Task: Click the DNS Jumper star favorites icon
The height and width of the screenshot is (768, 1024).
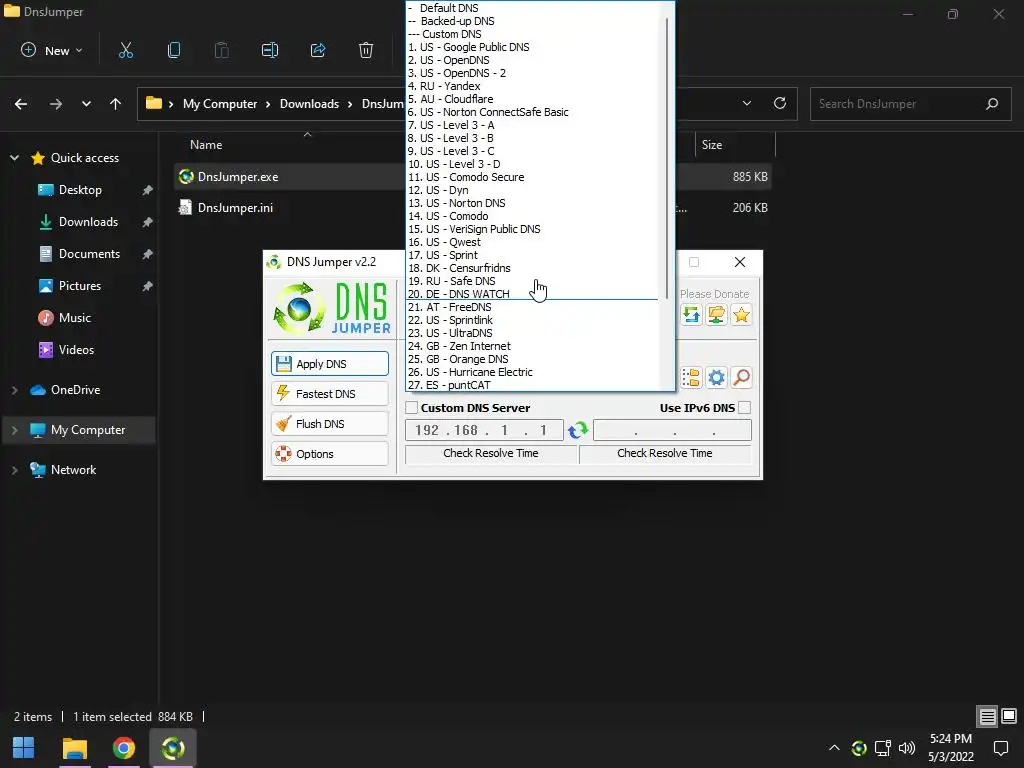Action: 741,315
